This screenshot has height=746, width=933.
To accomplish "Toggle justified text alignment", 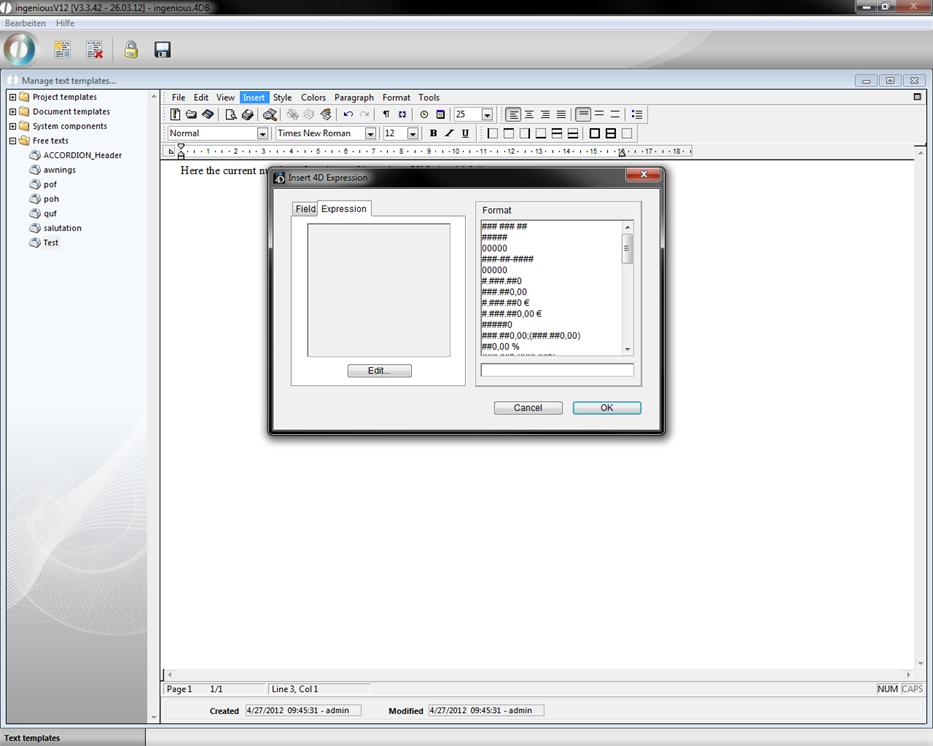I will [x=561, y=115].
